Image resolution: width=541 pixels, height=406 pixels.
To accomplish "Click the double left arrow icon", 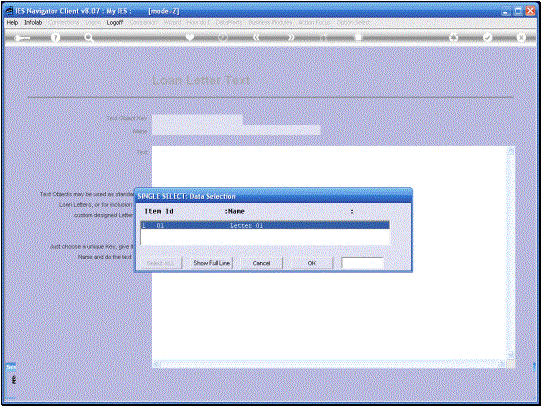I will click(x=256, y=37).
